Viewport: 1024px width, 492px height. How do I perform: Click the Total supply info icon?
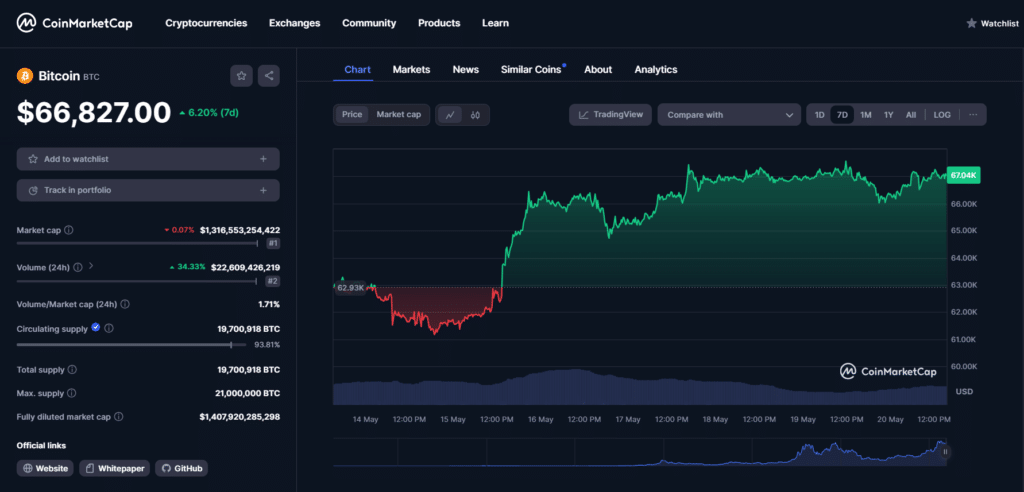72,369
